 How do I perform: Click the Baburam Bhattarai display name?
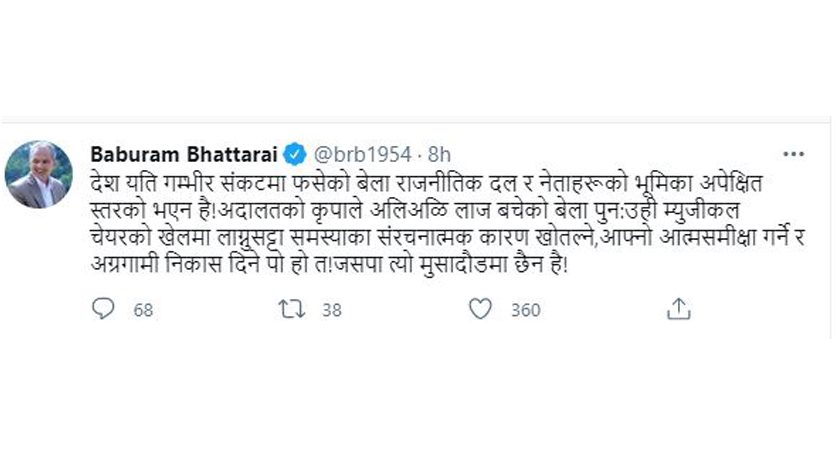click(184, 154)
